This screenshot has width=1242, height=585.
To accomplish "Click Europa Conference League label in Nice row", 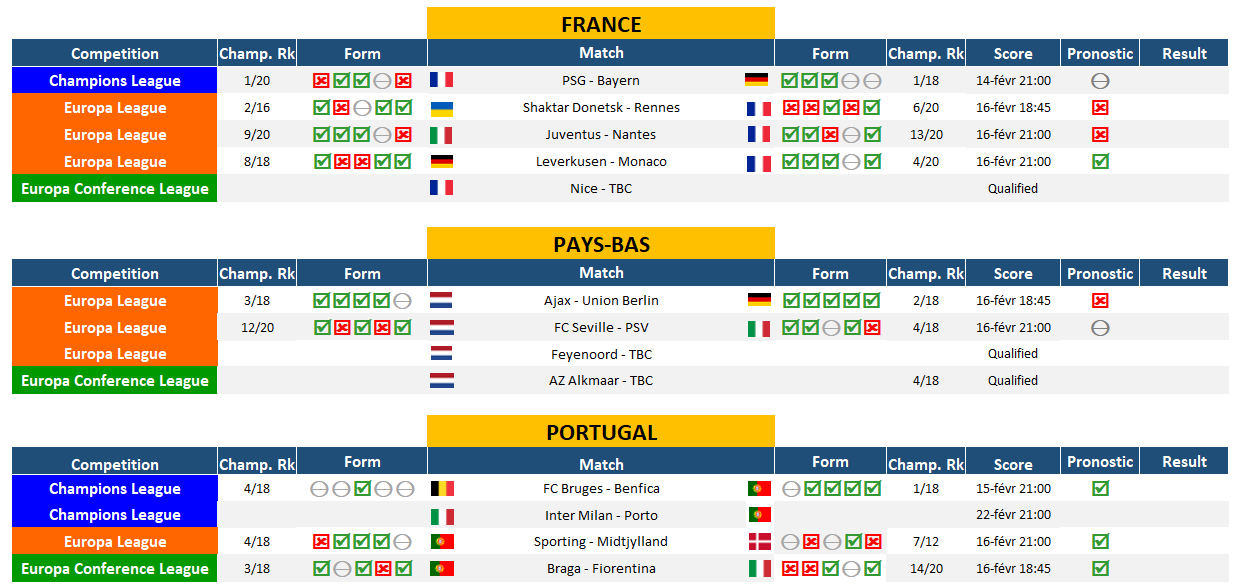I will (115, 189).
